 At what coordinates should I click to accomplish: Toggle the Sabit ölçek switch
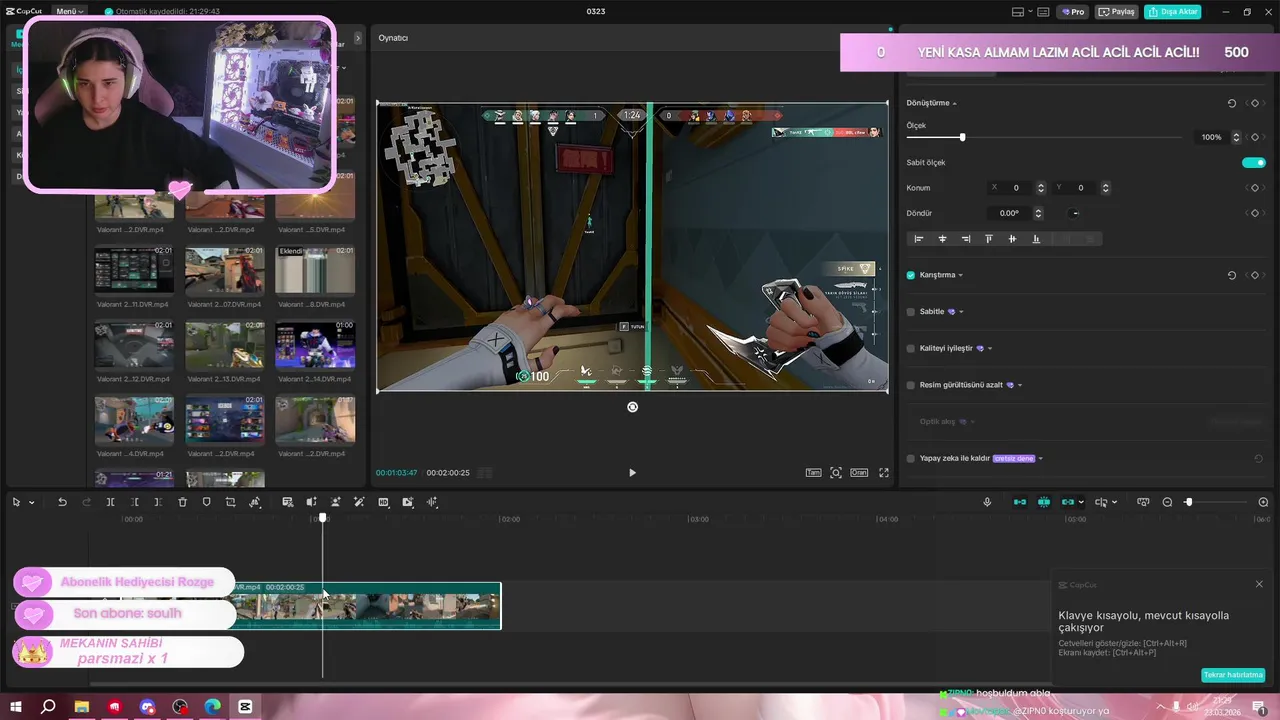[1253, 162]
